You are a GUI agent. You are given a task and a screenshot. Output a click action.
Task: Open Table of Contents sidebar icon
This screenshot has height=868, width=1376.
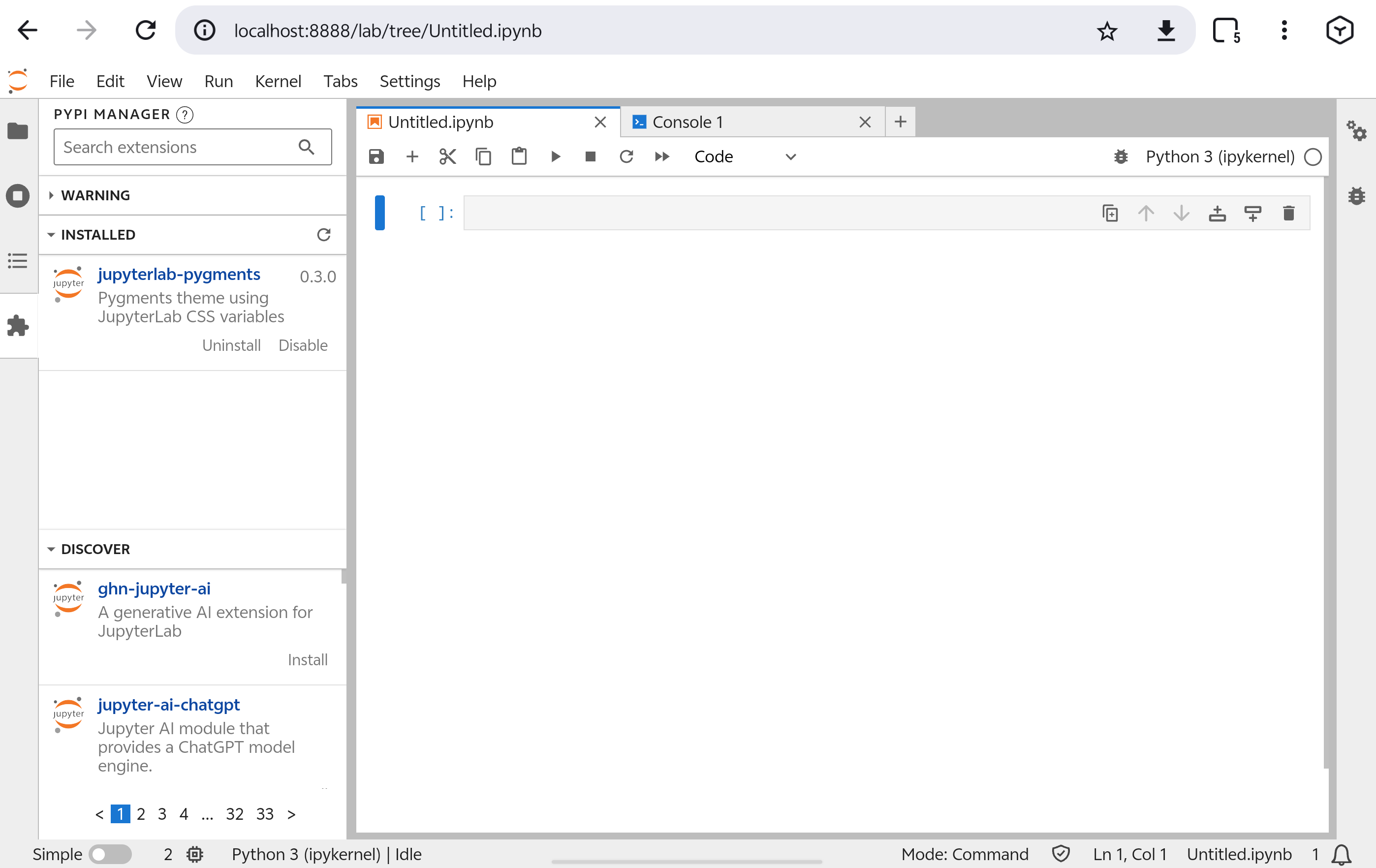[x=18, y=261]
